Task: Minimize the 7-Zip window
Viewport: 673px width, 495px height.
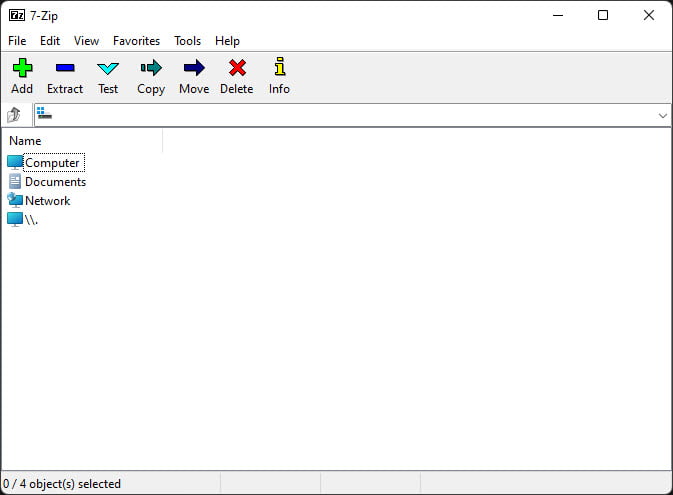Action: 558,15
